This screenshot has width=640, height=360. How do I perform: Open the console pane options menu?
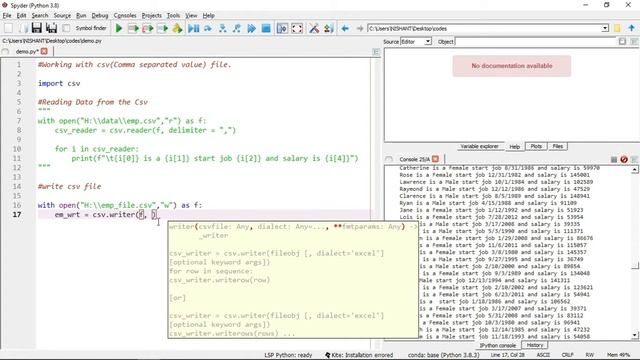[634, 160]
